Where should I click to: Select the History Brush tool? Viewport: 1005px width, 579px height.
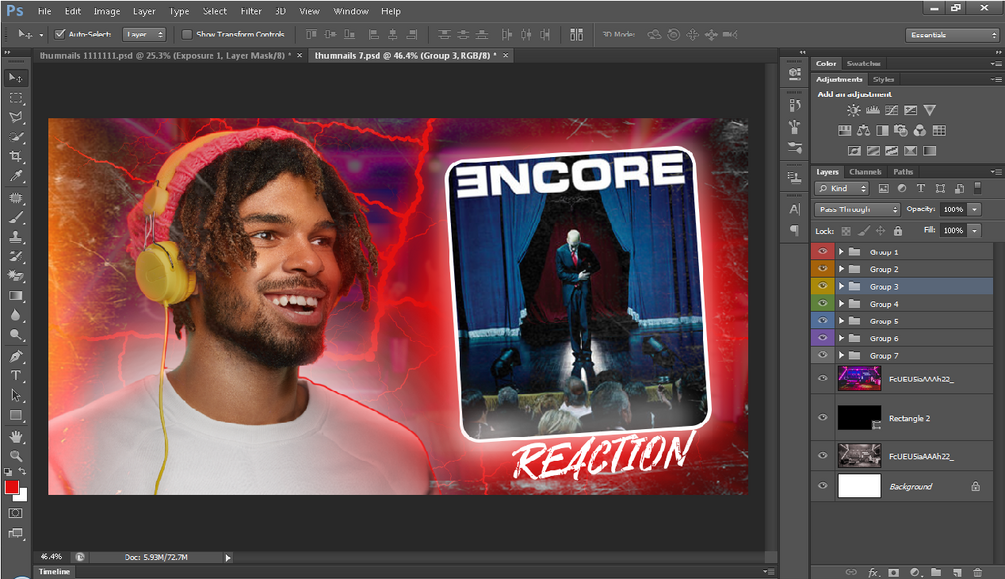tap(15, 256)
